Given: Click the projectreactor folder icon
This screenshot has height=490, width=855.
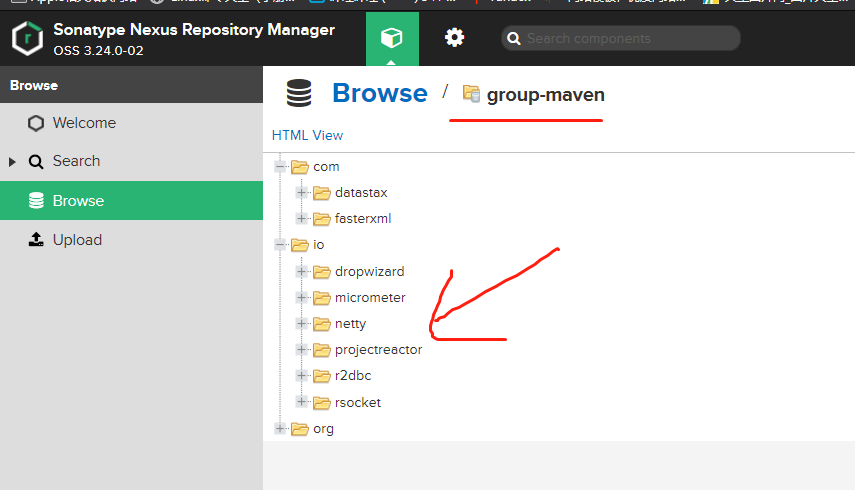Looking at the screenshot, I should 322,350.
